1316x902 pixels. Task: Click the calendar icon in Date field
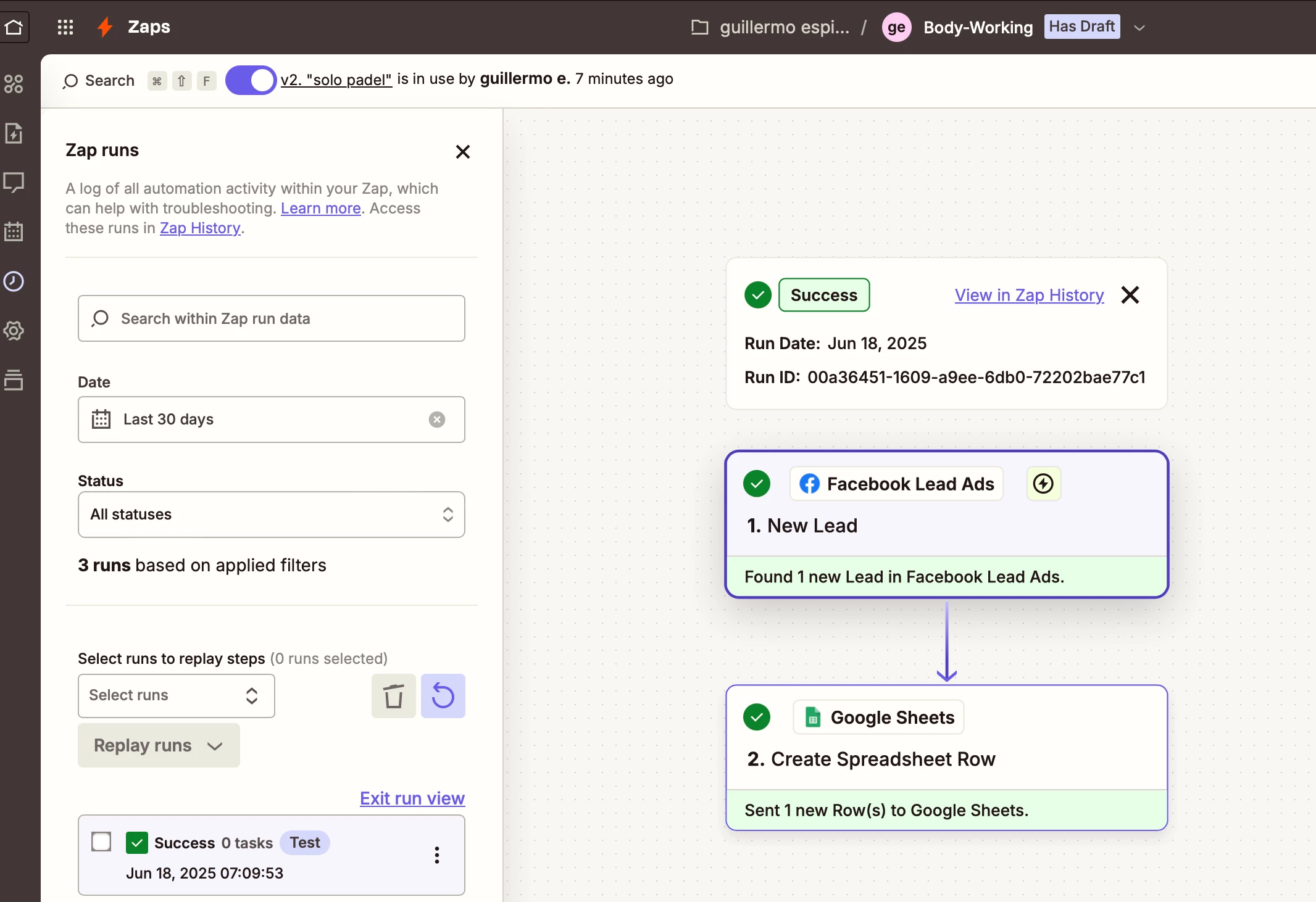(101, 420)
